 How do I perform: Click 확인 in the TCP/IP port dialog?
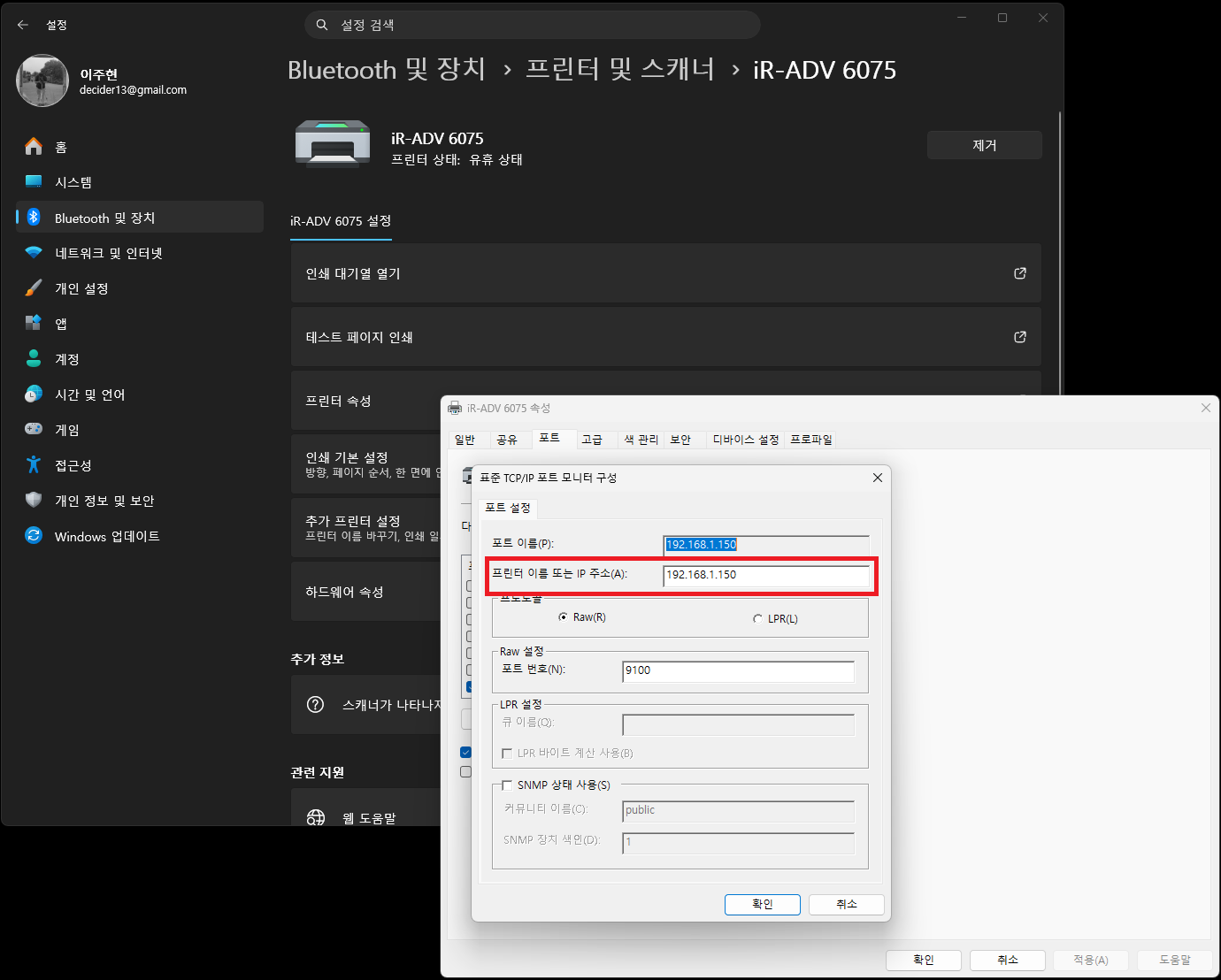click(763, 904)
